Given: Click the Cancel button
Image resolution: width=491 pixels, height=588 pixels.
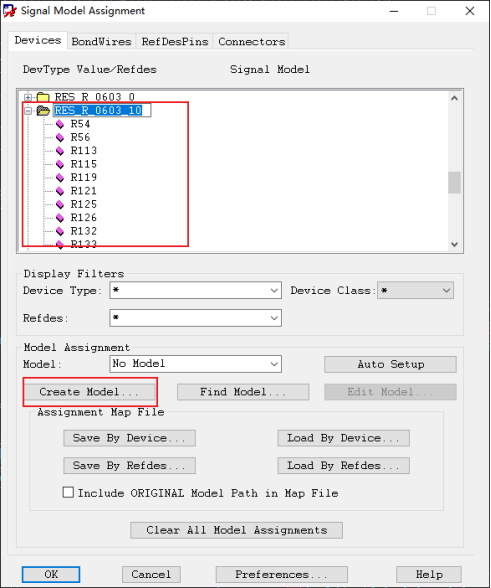Looking at the screenshot, I should point(151,574).
